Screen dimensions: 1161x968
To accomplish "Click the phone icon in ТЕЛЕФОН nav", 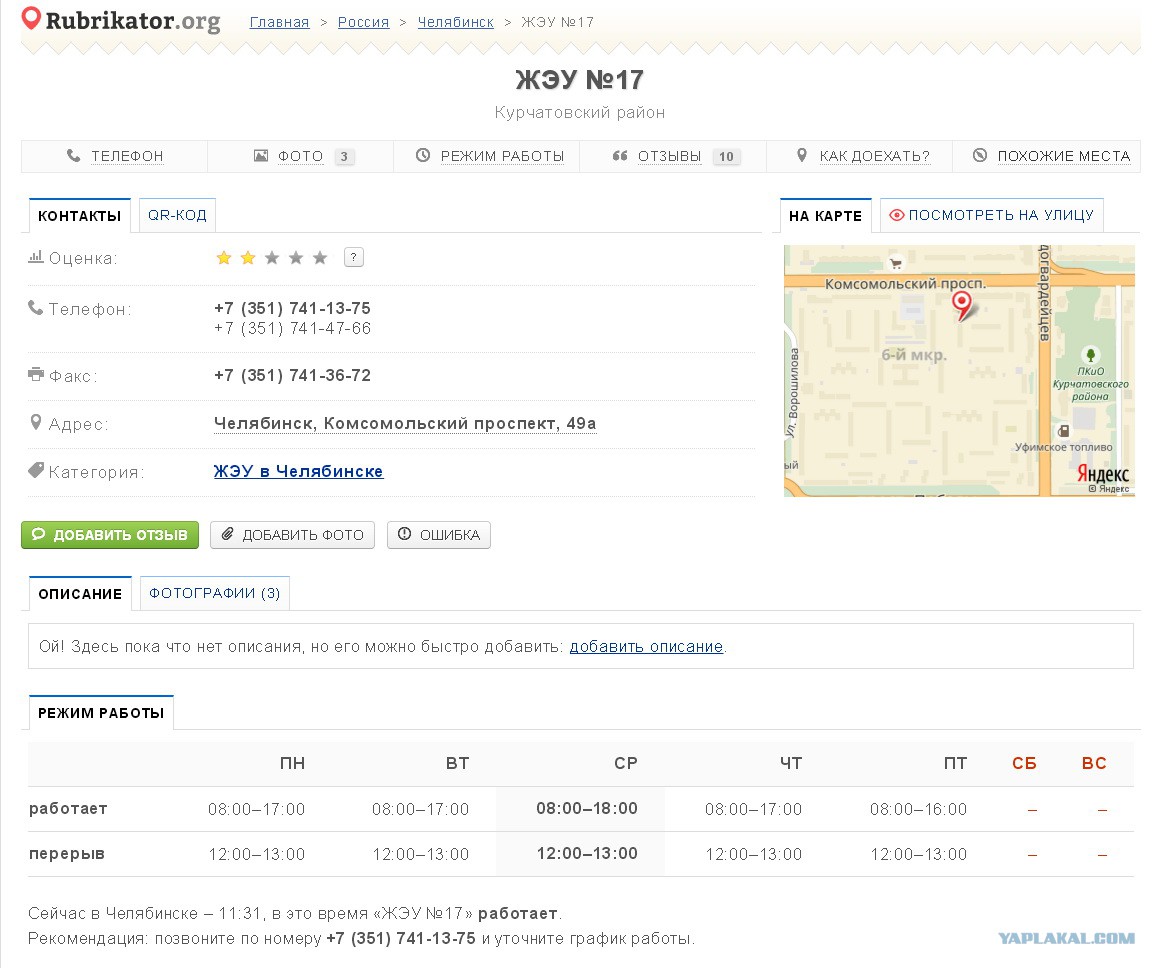I will (x=73, y=156).
